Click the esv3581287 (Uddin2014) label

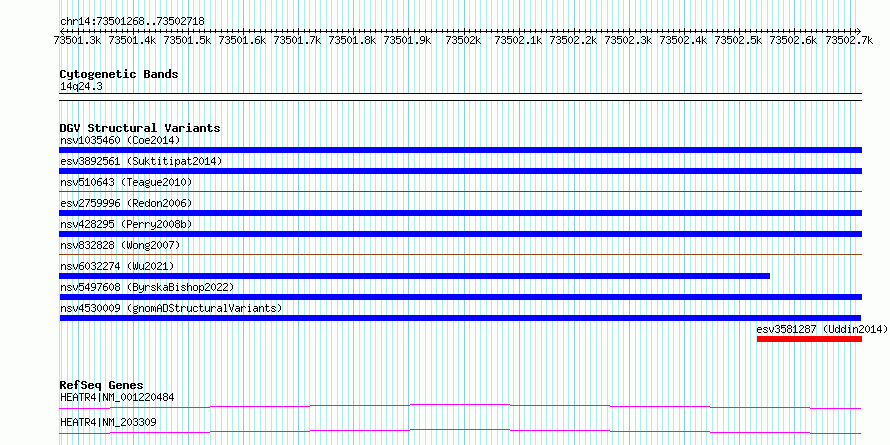[821, 329]
